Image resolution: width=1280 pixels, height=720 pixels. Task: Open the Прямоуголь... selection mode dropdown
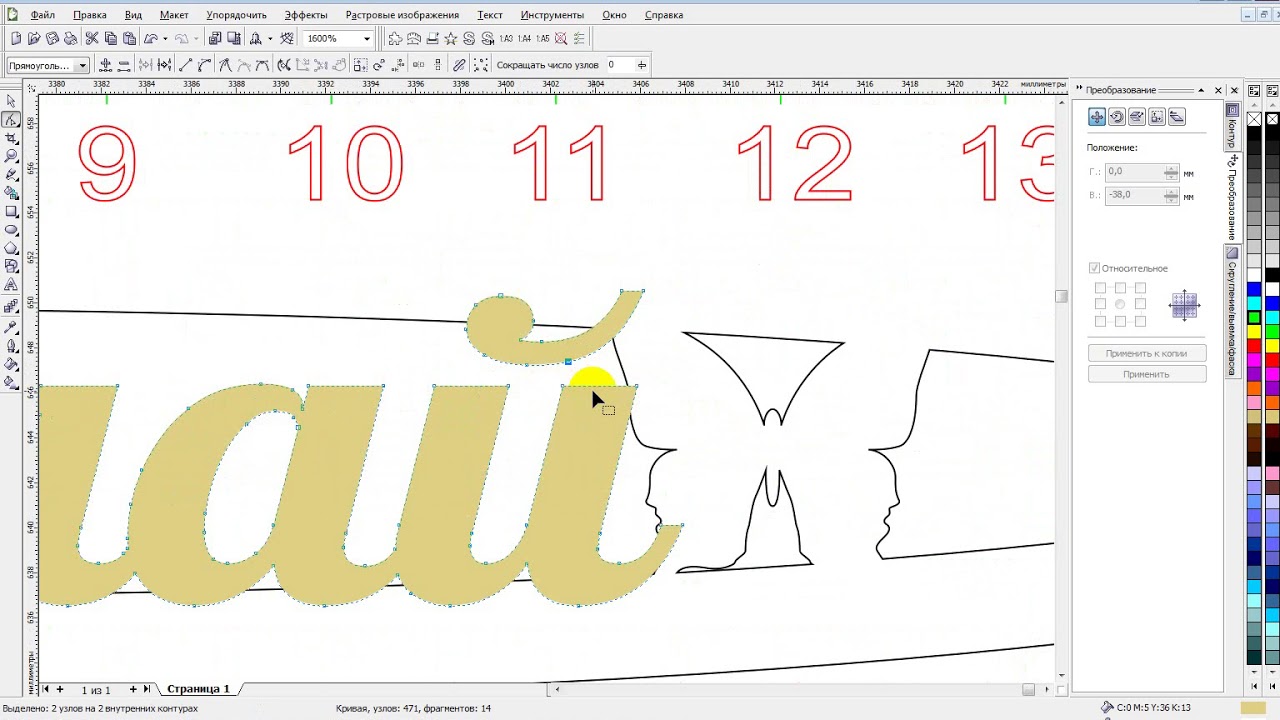pos(82,65)
